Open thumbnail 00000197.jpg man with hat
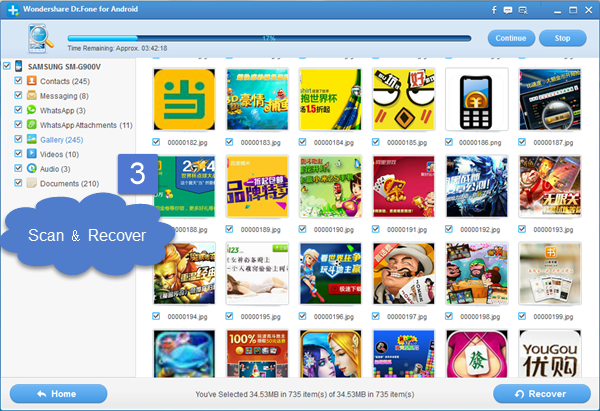 (x=404, y=274)
